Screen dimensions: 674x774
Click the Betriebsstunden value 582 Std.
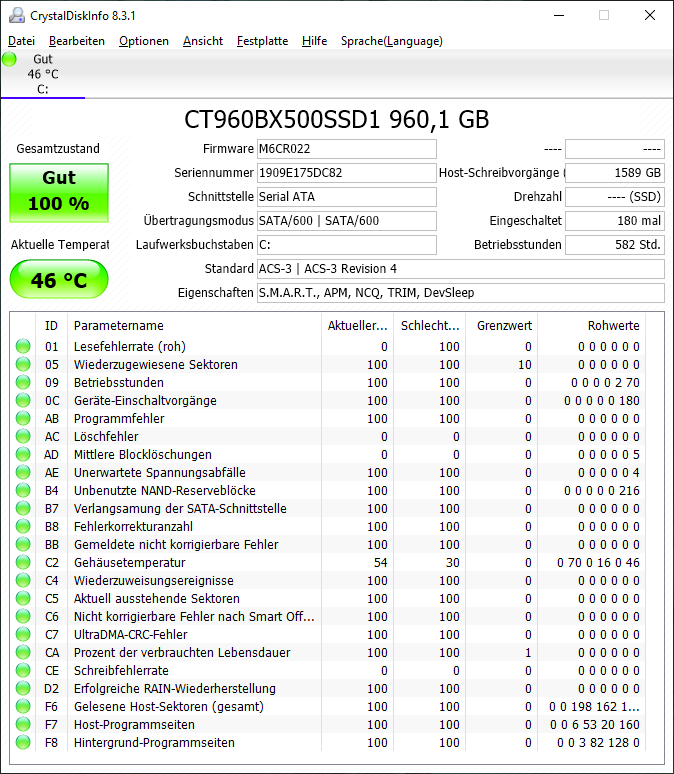(x=615, y=245)
